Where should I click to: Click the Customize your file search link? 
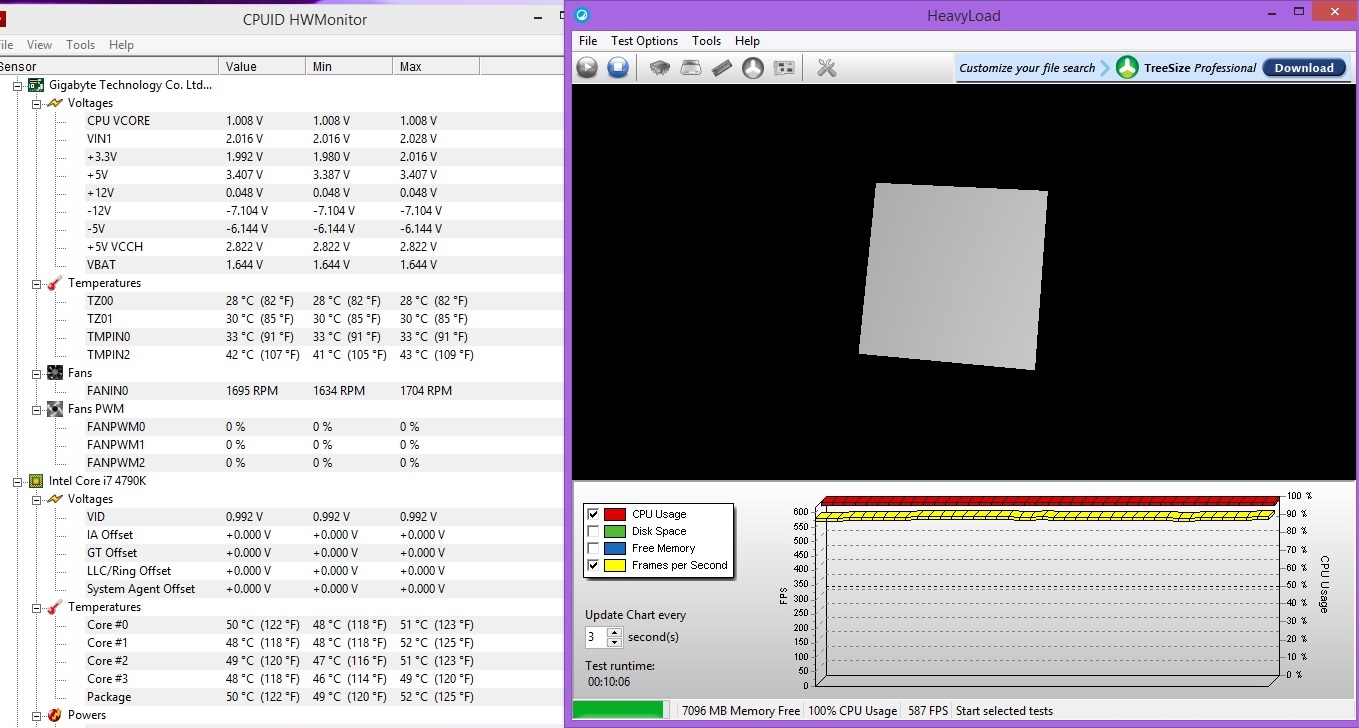1027,68
